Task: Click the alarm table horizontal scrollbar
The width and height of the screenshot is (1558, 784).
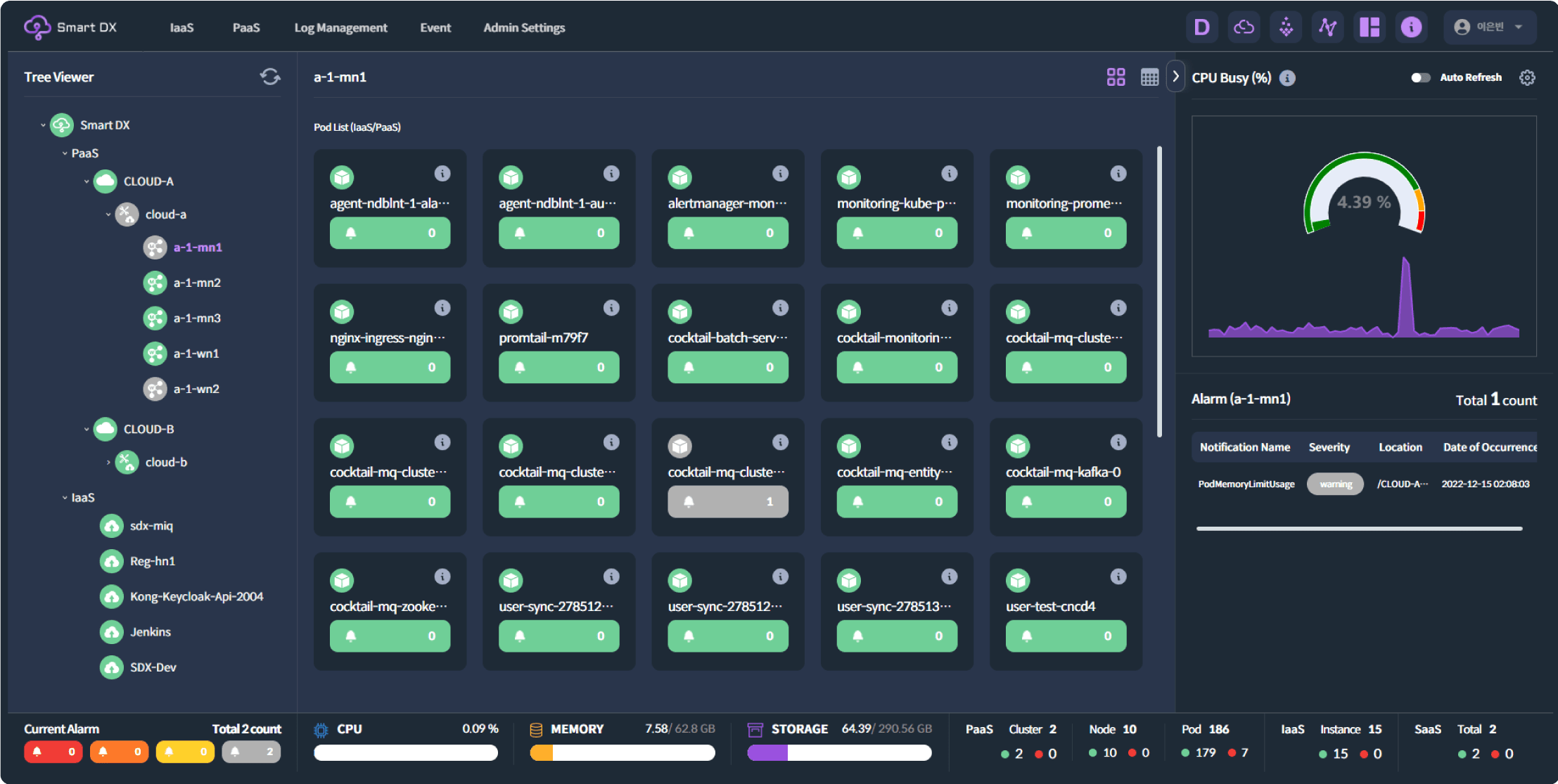Action: coord(1359,528)
